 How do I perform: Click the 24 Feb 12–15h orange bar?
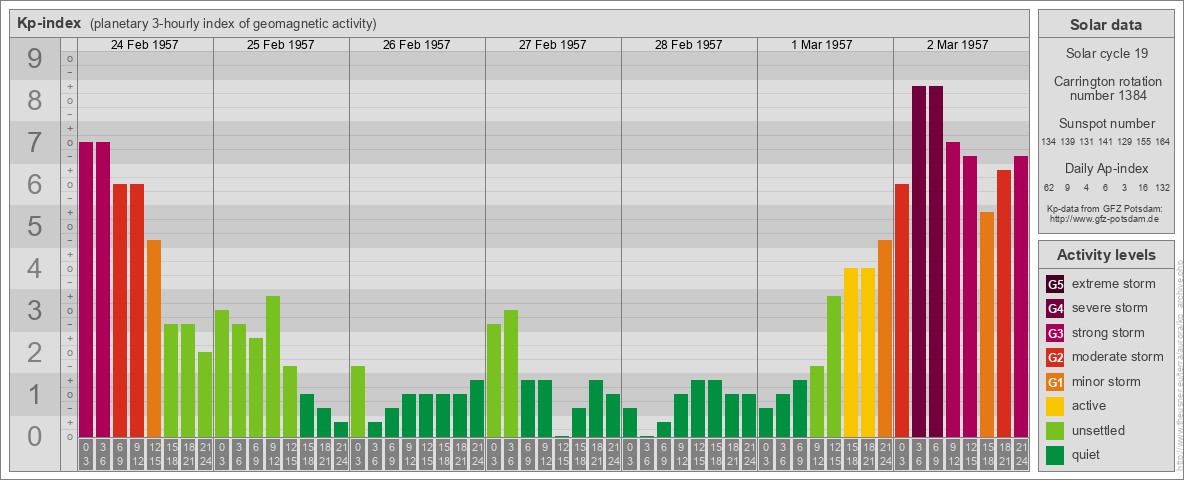[154, 338]
